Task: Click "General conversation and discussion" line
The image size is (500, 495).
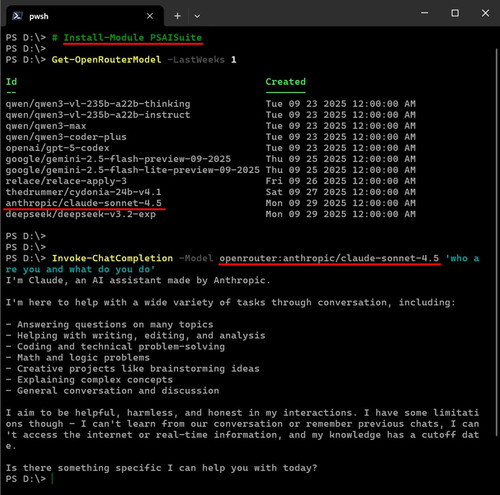Action: [x=112, y=390]
